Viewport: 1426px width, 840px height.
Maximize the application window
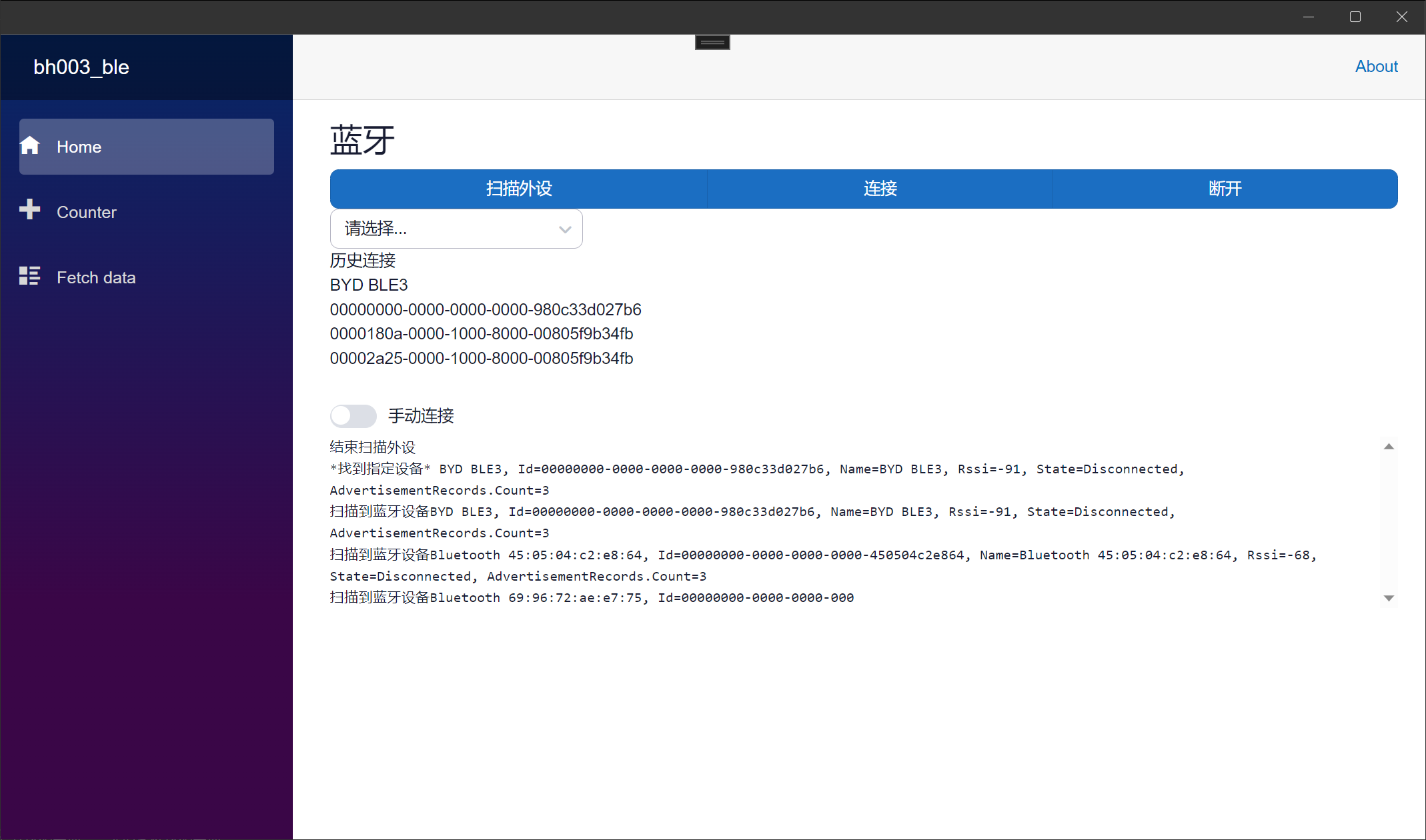1355,17
